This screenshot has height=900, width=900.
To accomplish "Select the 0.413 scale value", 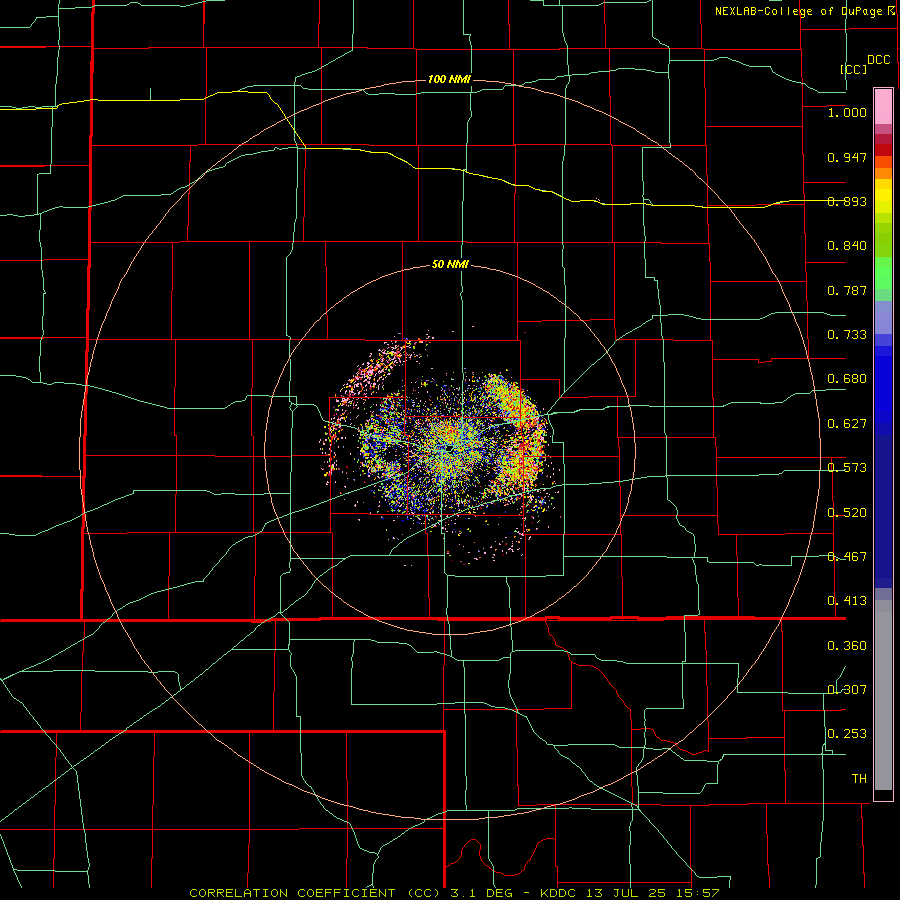I will 847,601.
